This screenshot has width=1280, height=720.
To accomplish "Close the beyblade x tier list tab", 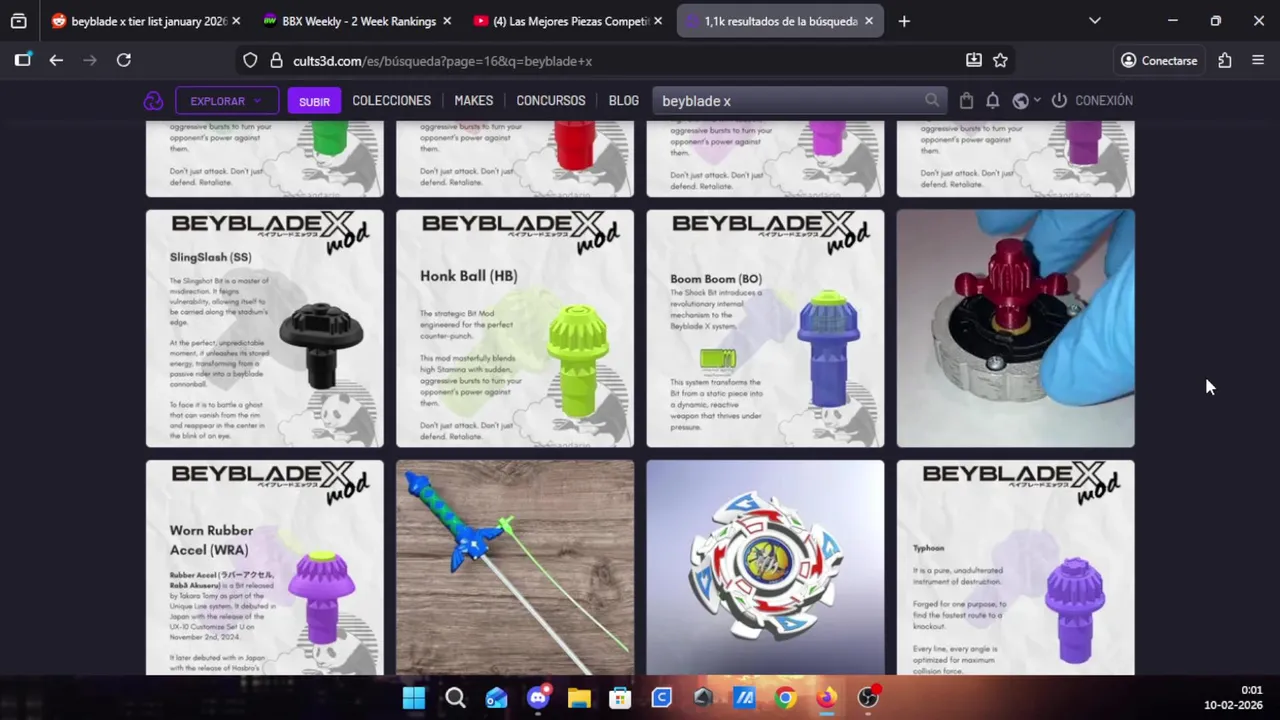I will click(x=235, y=21).
